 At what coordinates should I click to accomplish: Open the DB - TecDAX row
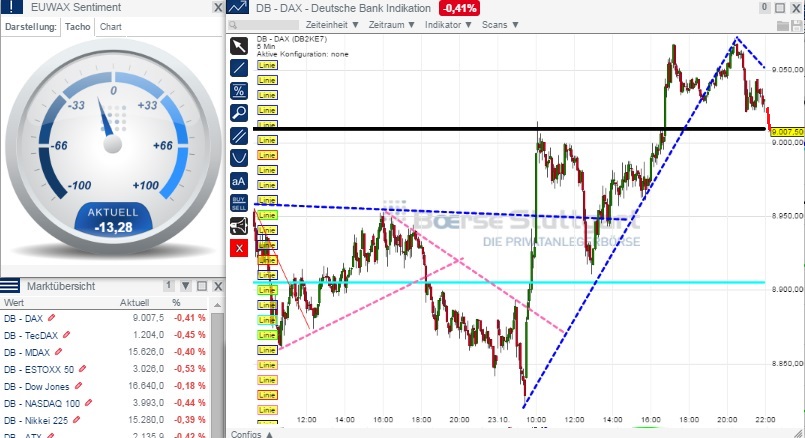tap(105, 335)
